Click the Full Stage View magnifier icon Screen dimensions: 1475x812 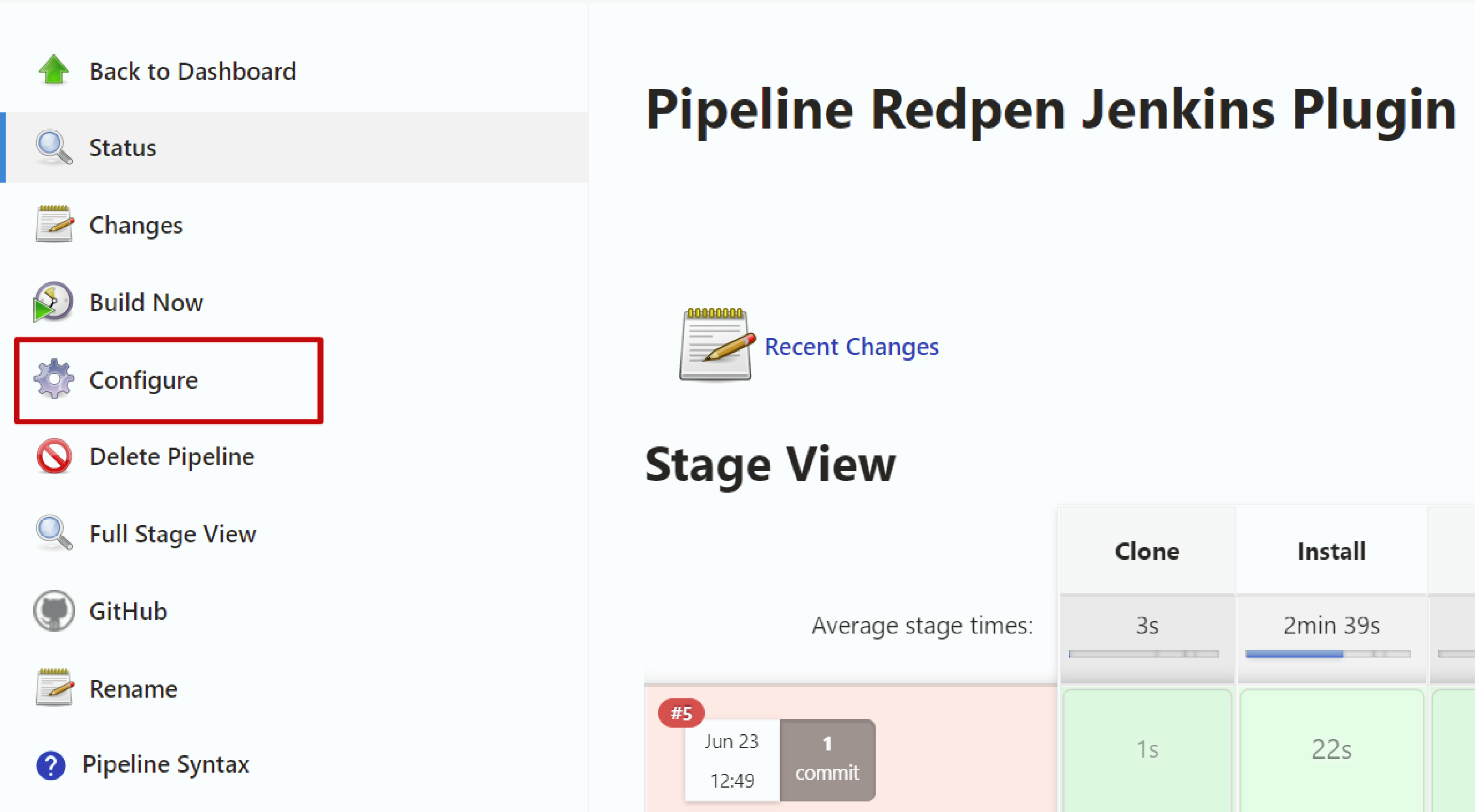tap(54, 533)
